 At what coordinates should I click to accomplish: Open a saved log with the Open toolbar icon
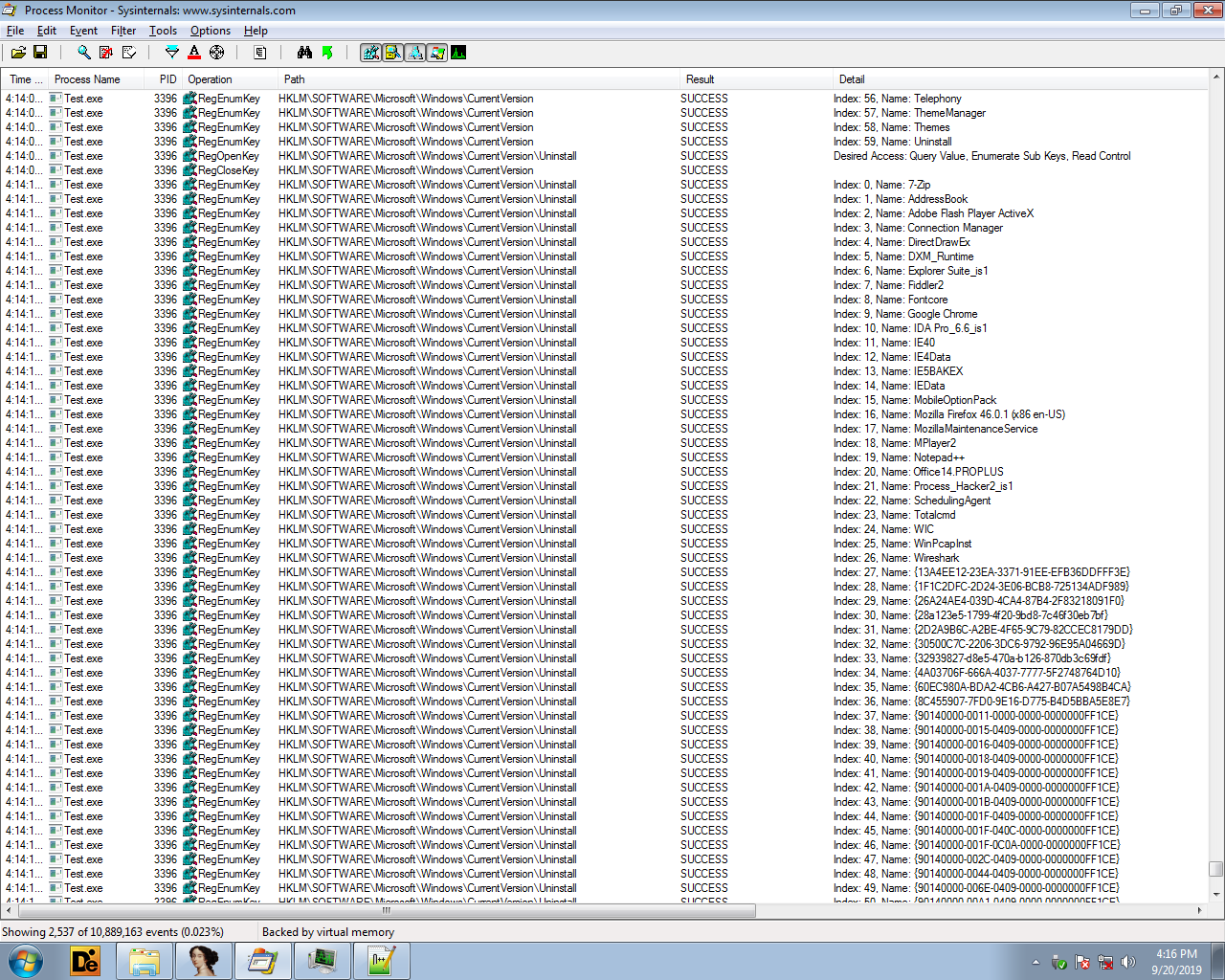coord(18,53)
